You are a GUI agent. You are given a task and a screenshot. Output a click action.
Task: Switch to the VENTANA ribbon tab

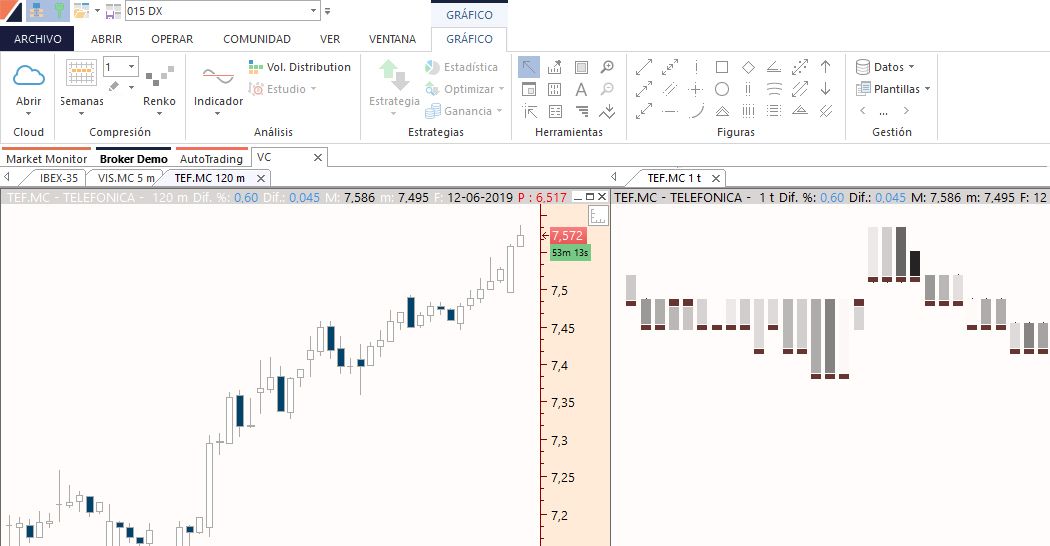pyautogui.click(x=392, y=39)
